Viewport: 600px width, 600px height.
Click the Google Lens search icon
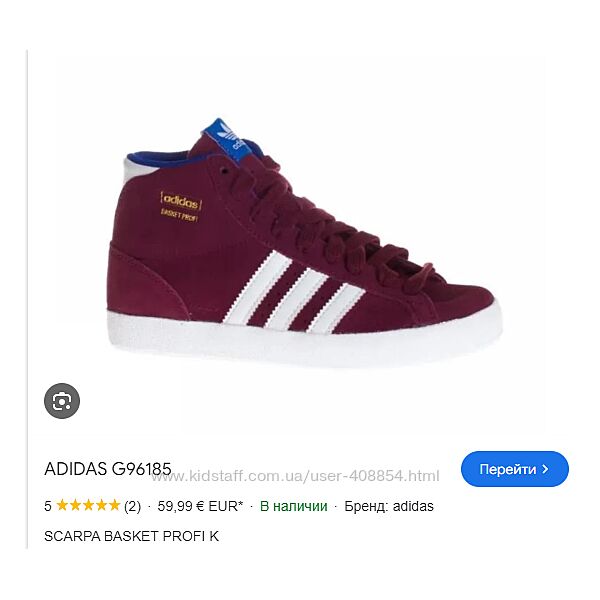(62, 401)
